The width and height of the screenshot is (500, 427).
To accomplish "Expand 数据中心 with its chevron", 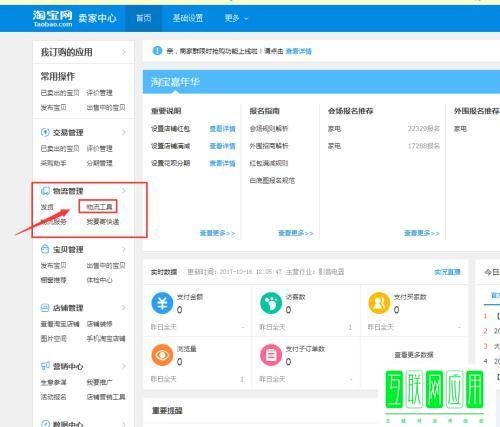I will point(124,424).
